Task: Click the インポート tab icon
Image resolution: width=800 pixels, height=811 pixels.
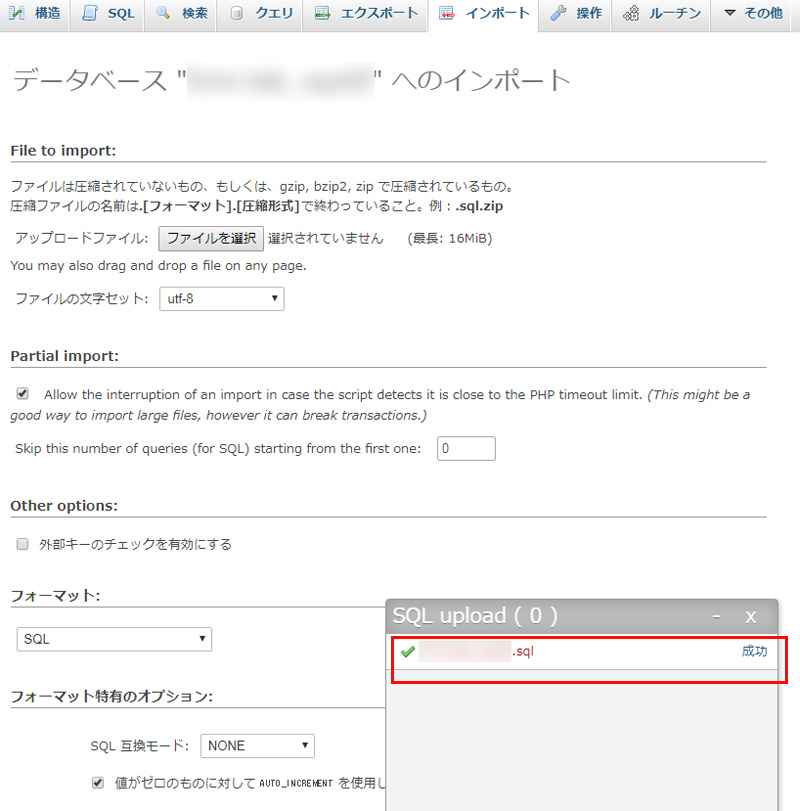Action: coord(447,13)
